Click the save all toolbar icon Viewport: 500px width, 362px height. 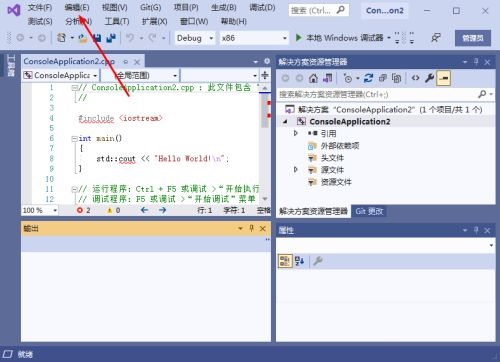(x=111, y=38)
